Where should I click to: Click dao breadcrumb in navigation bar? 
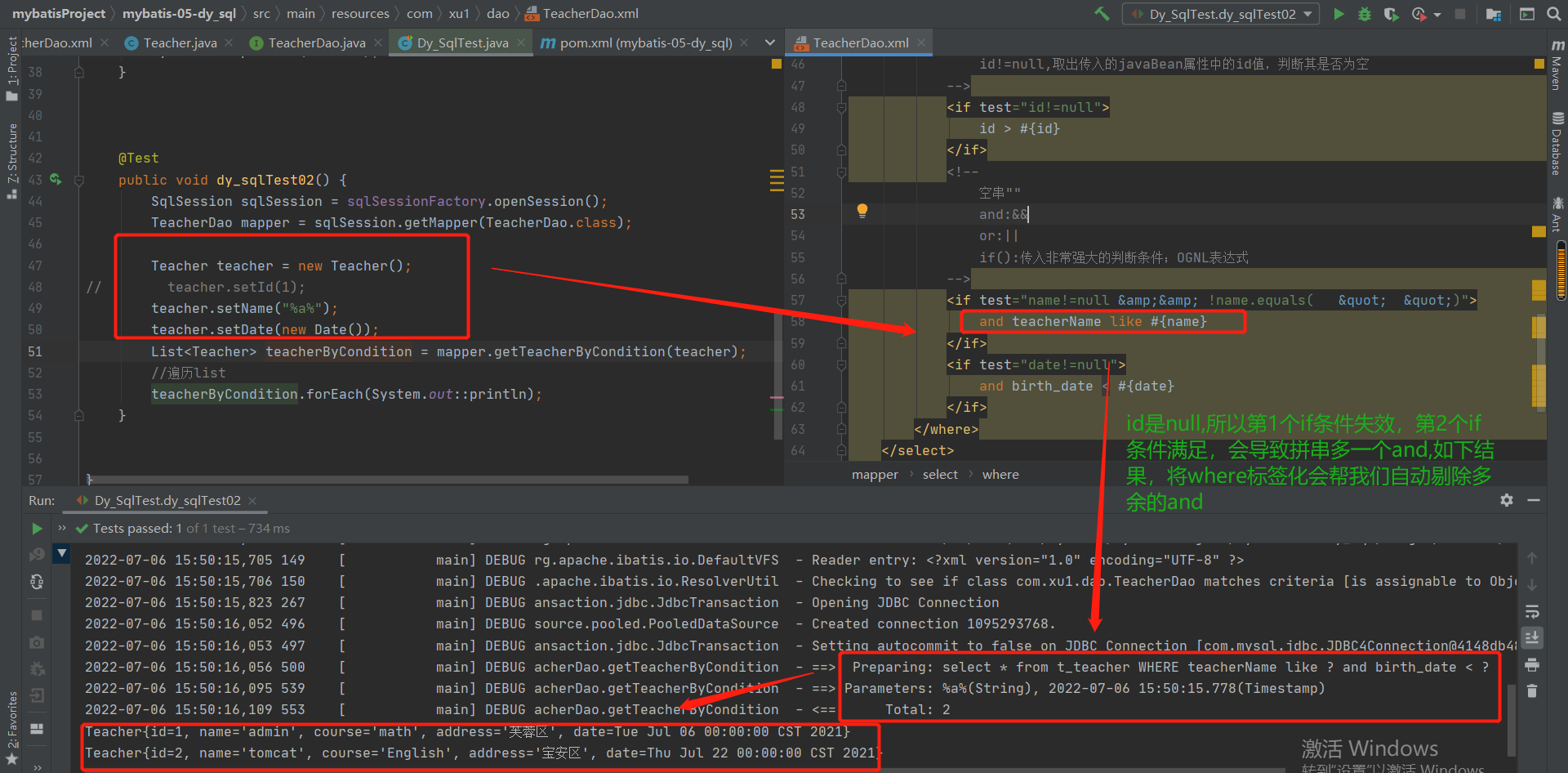[x=498, y=14]
